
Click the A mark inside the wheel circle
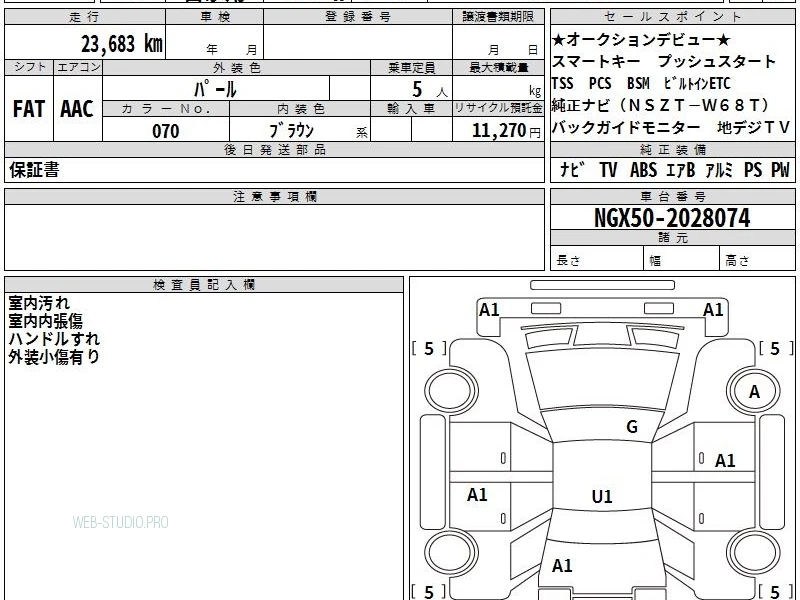click(x=754, y=391)
